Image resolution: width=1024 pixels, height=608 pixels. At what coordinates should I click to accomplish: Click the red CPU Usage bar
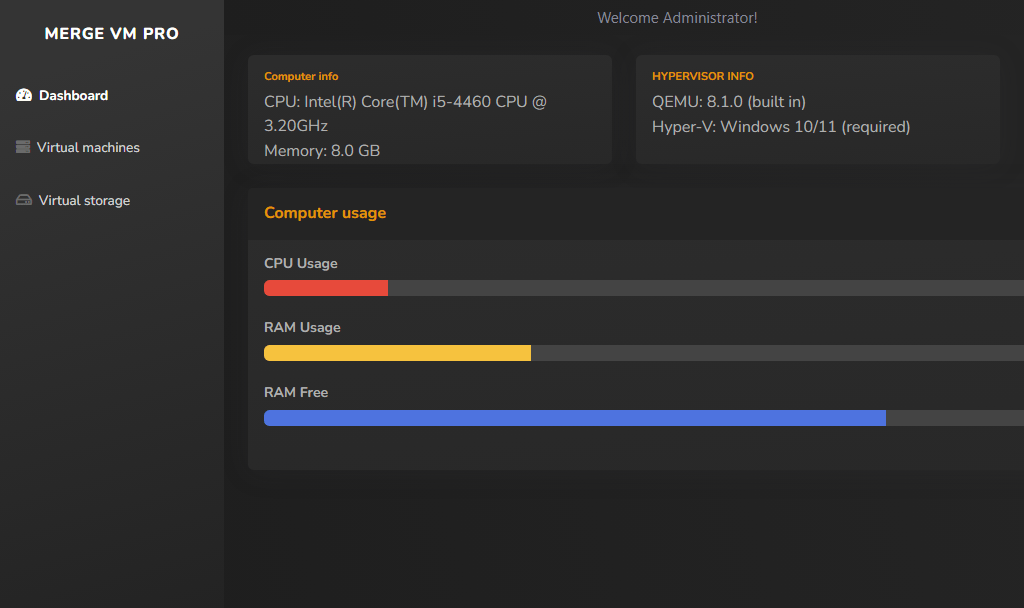325,288
